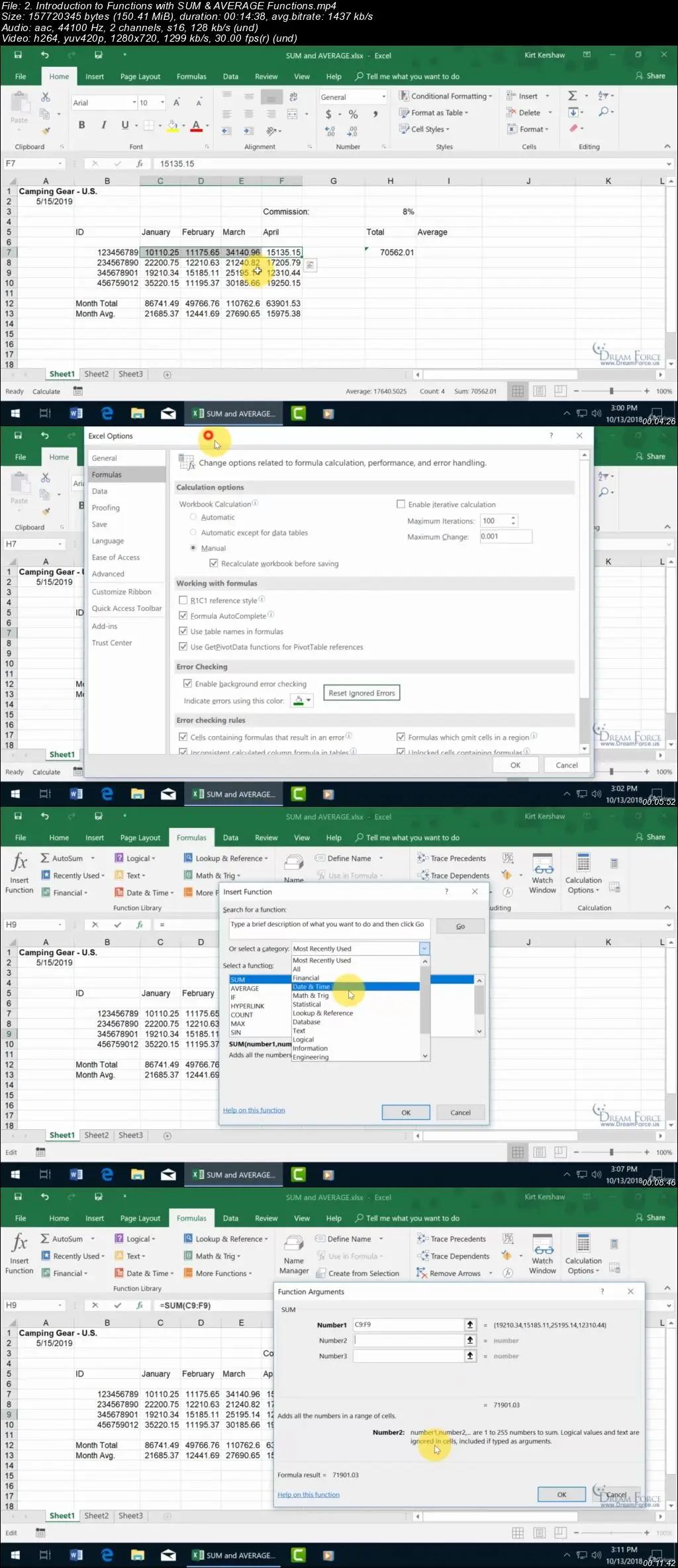Click OK in the Excel Options dialog
This screenshot has height=1568, width=678.
[x=515, y=764]
